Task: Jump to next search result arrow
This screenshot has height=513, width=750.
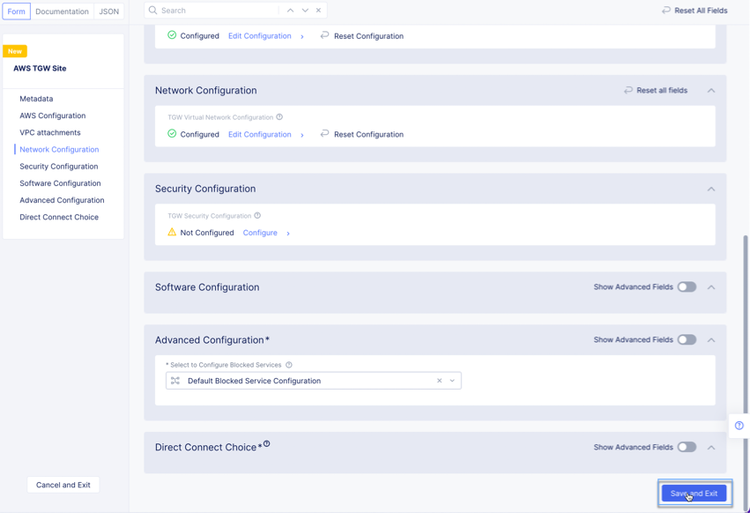Action: [305, 10]
